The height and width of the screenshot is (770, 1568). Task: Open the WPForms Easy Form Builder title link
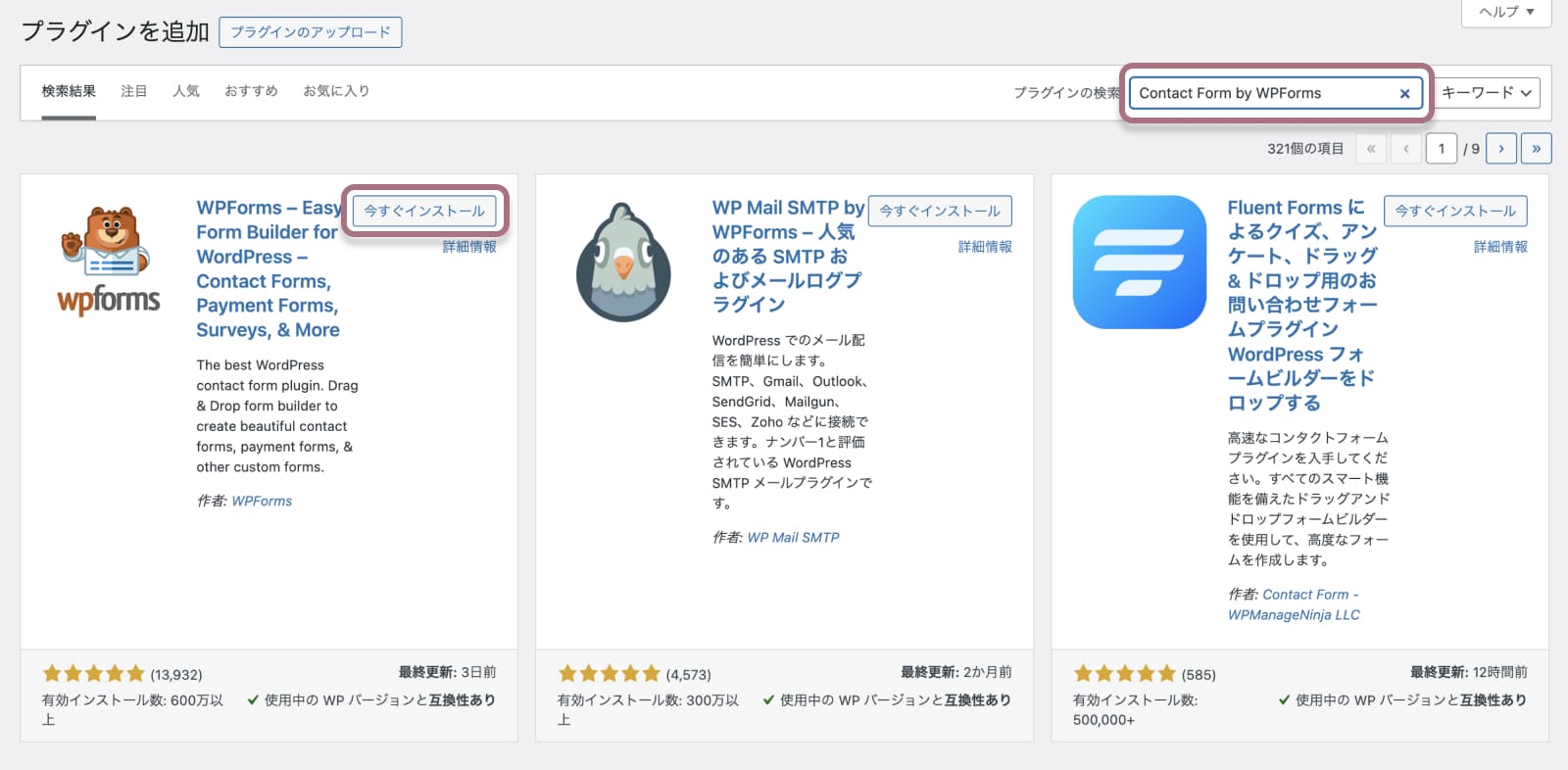[x=269, y=268]
